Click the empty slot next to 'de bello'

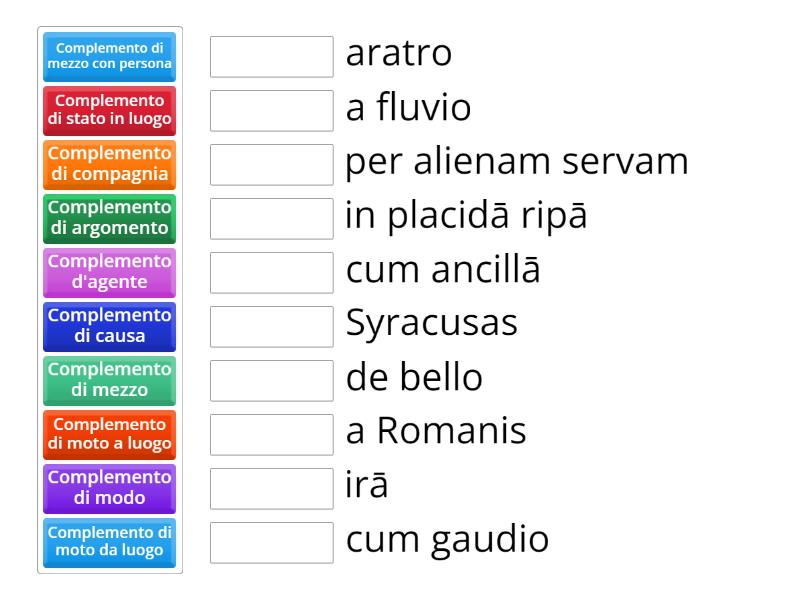271,381
